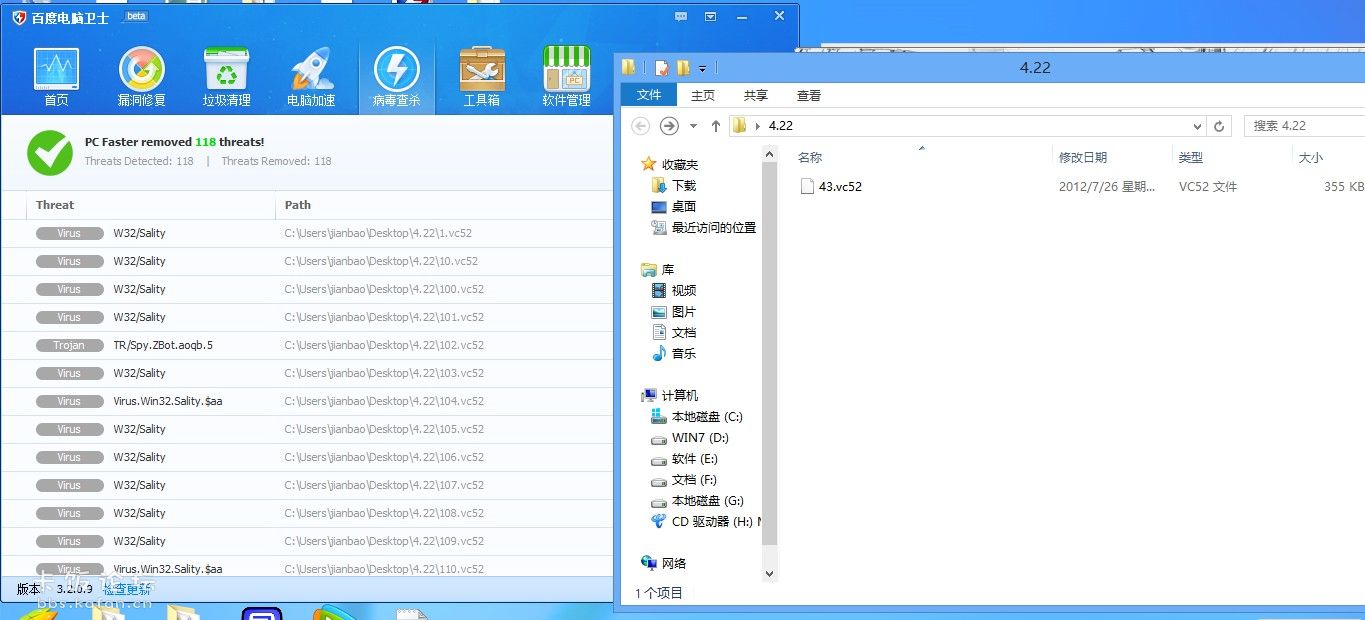
Task: Switch to the 查看 View ribbon tab
Action: 809,96
